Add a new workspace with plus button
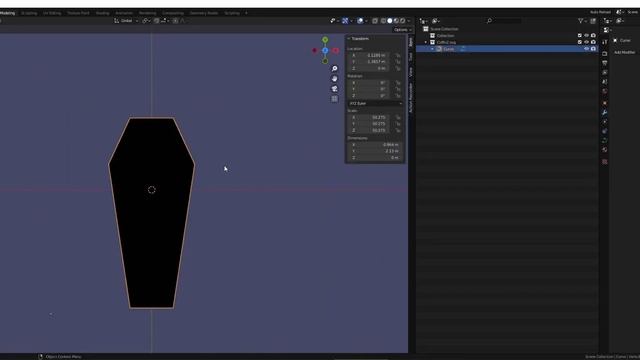The image size is (640, 360). (246, 13)
